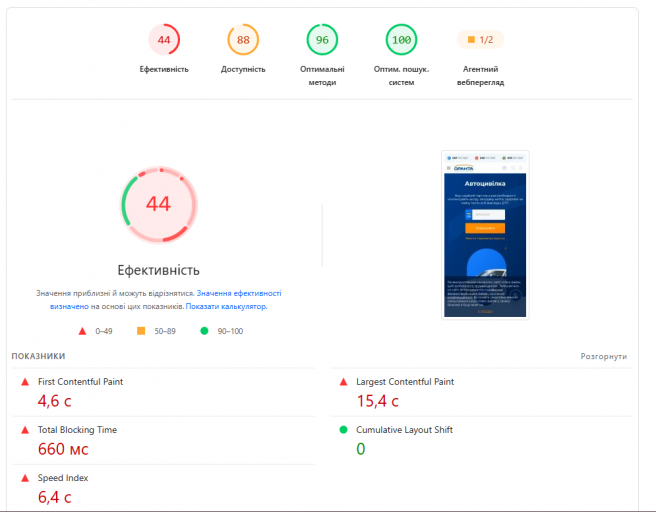The image size is (656, 512).
Task: Click the large 44 performance gauge
Action: click(159, 205)
